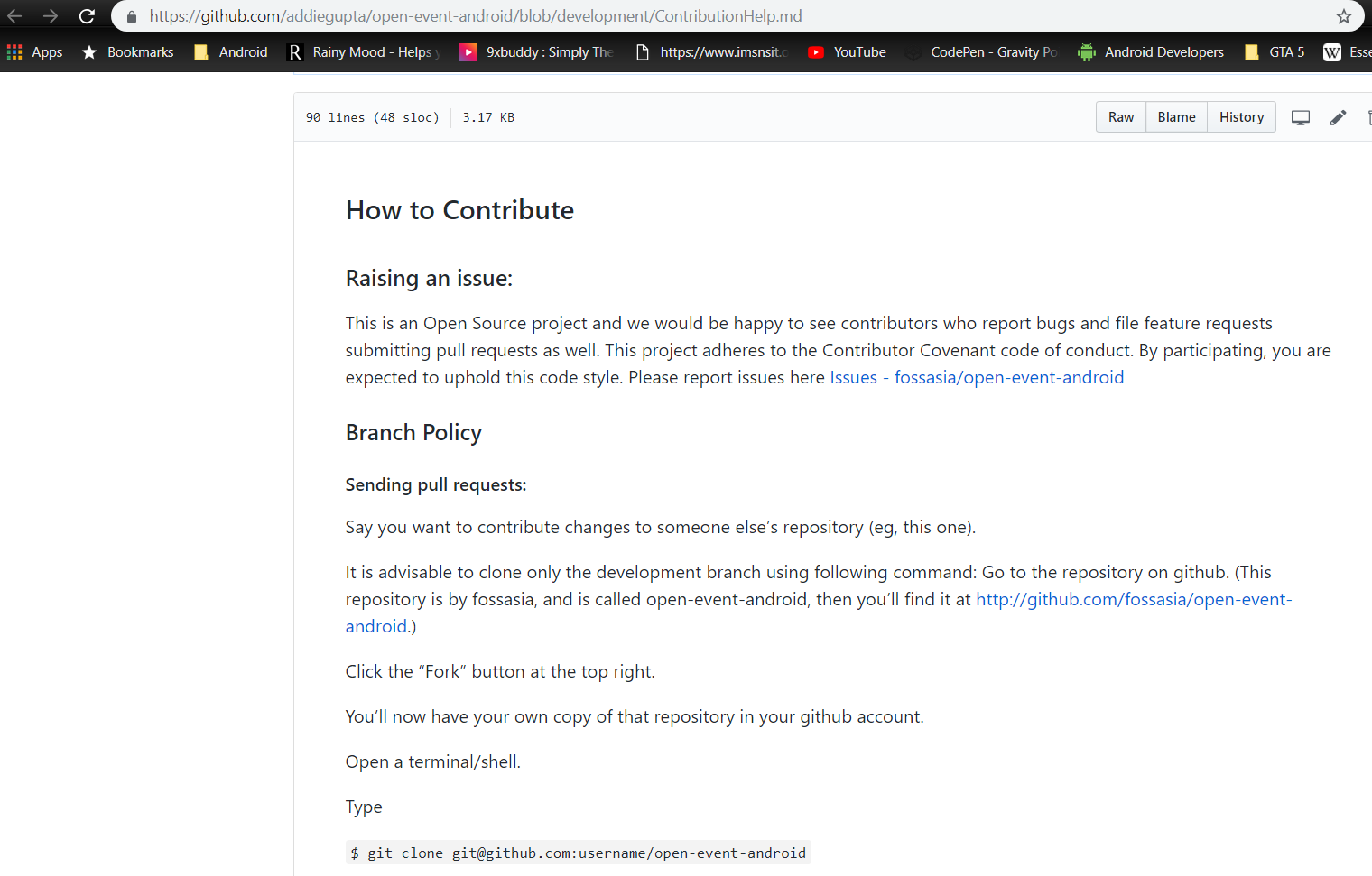This screenshot has height=876, width=1372.
Task: Open the Blame view
Action: (x=1177, y=117)
